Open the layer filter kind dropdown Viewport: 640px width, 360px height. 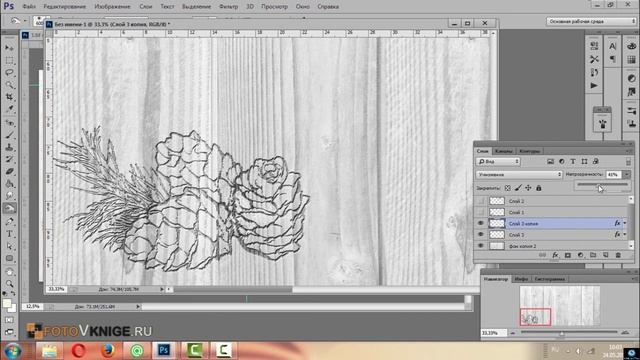click(x=498, y=162)
